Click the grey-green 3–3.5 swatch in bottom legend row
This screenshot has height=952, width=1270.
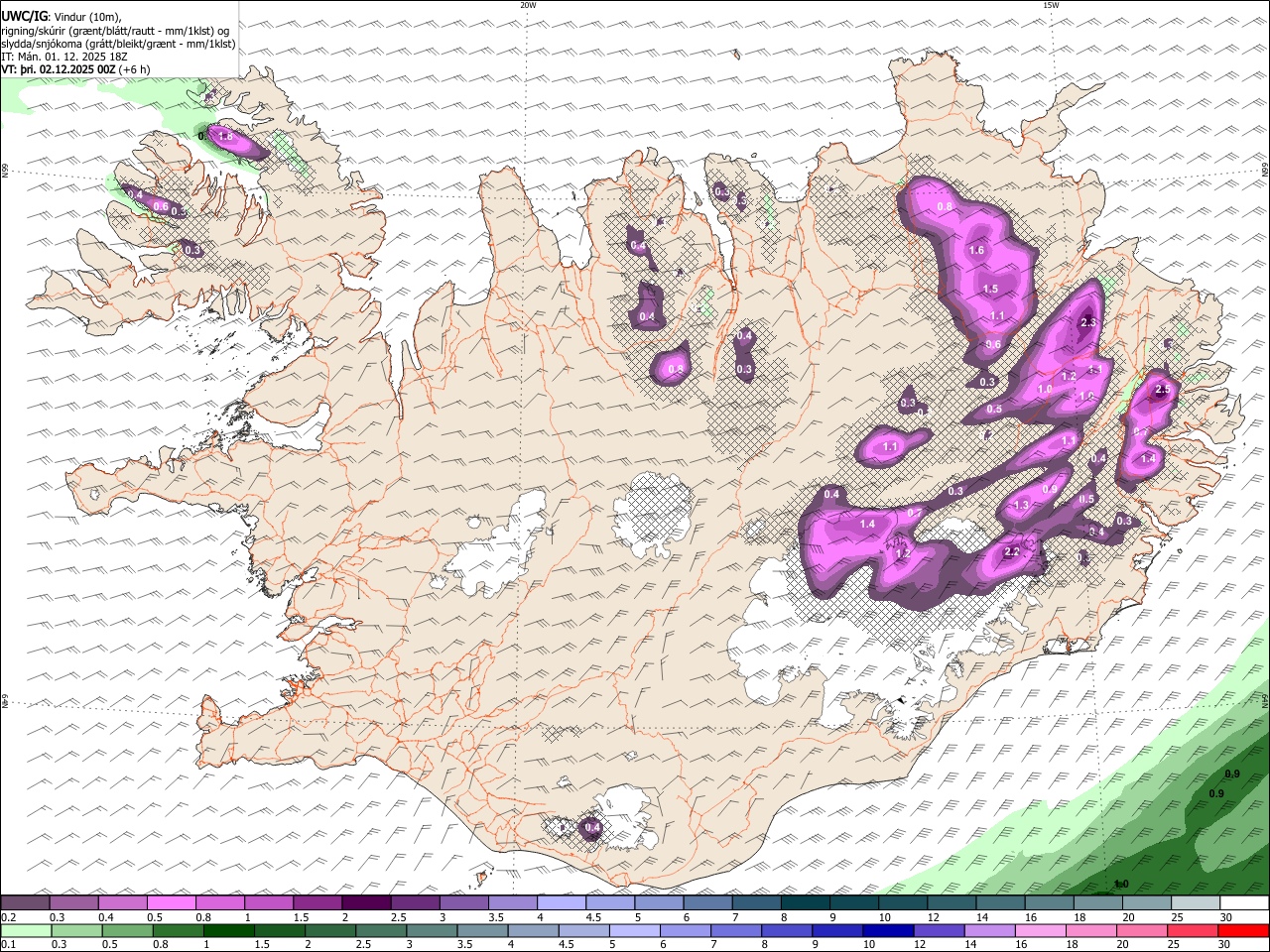(432, 931)
